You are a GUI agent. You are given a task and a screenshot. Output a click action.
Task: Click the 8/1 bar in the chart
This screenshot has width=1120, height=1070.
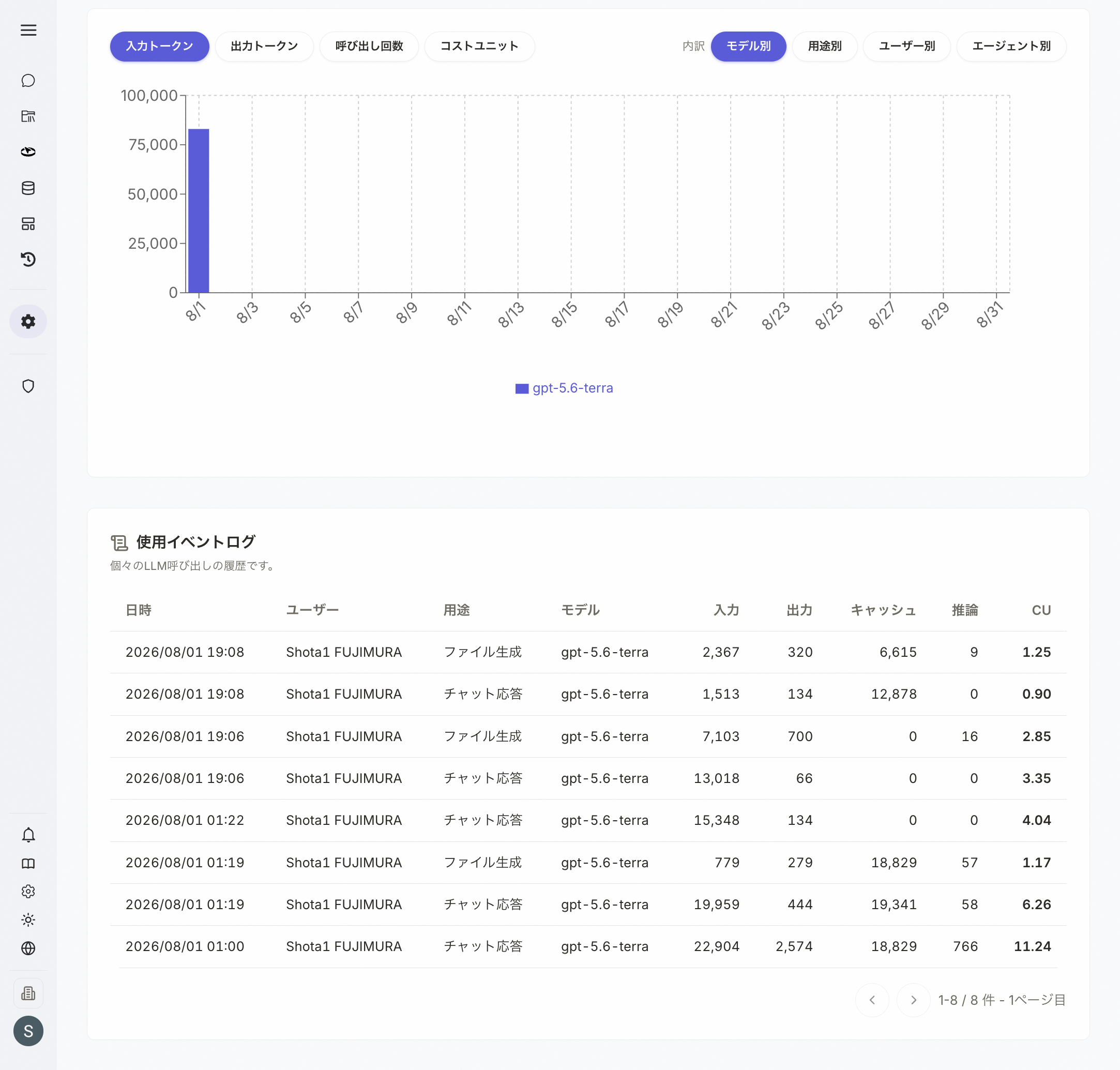pos(199,210)
